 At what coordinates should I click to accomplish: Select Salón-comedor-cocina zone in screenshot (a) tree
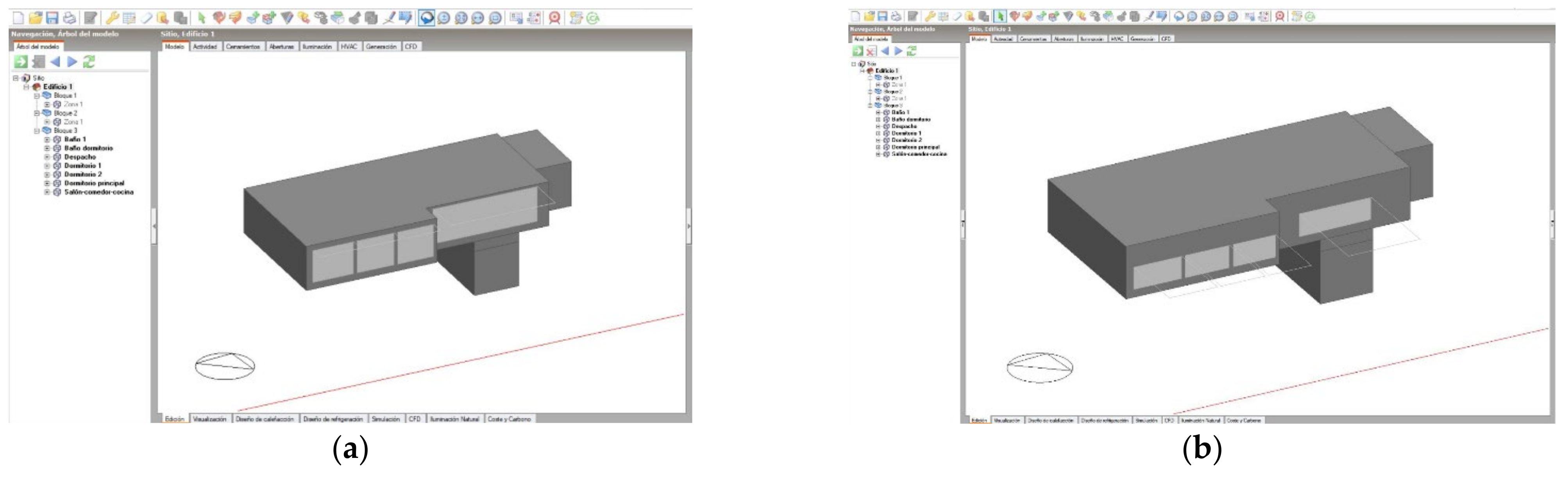pos(98,192)
